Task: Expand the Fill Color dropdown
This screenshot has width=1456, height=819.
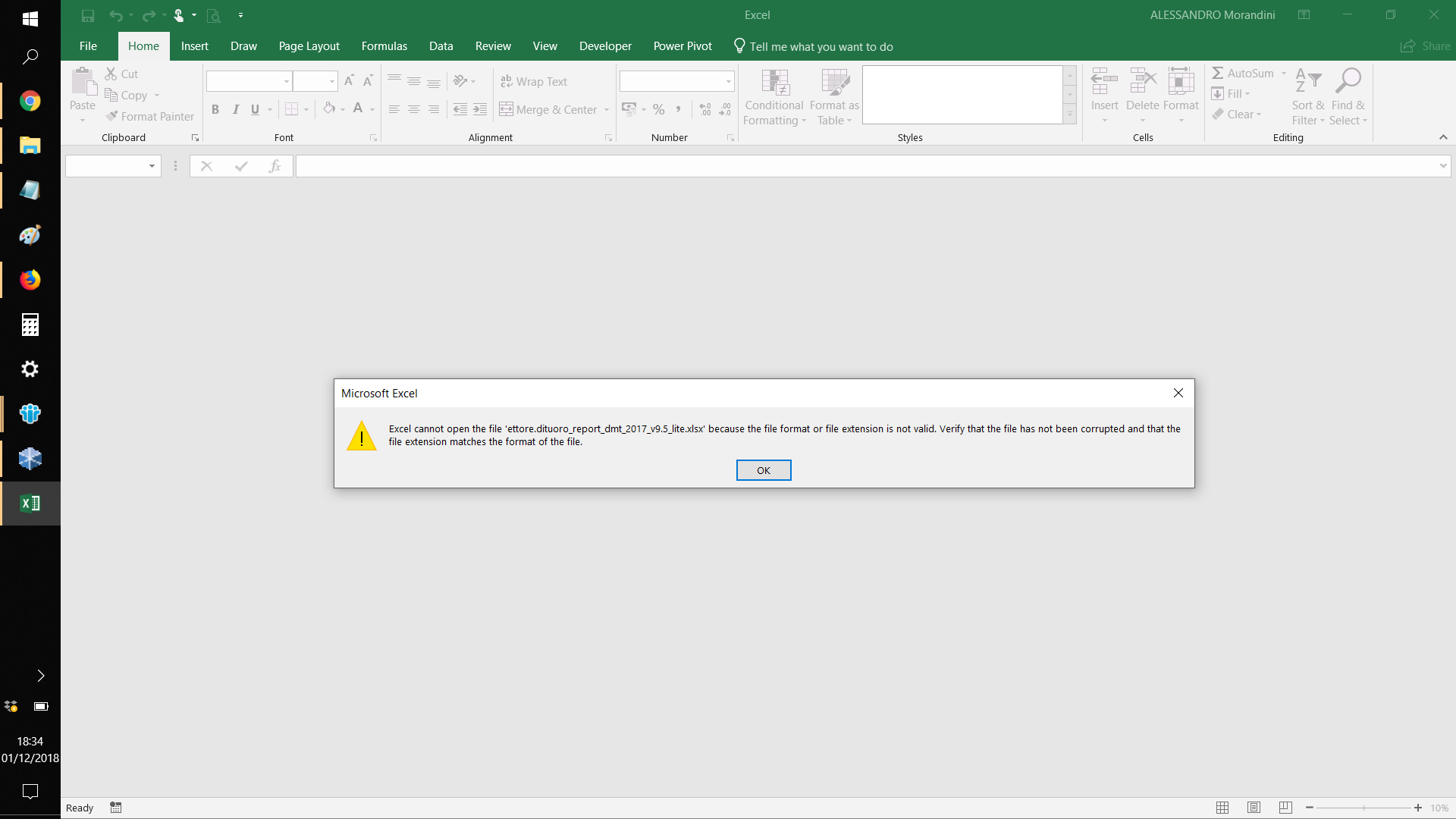Action: [343, 109]
